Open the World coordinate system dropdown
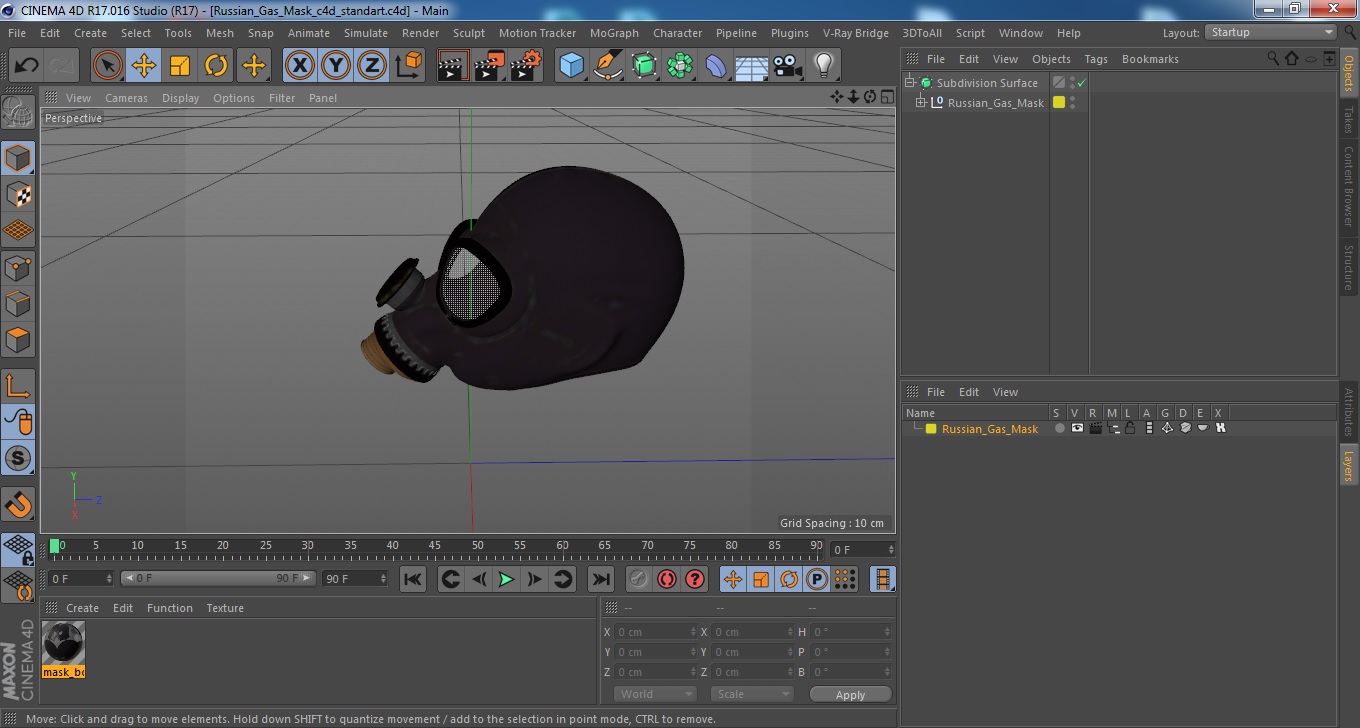Viewport: 1360px width, 728px height. tap(655, 694)
